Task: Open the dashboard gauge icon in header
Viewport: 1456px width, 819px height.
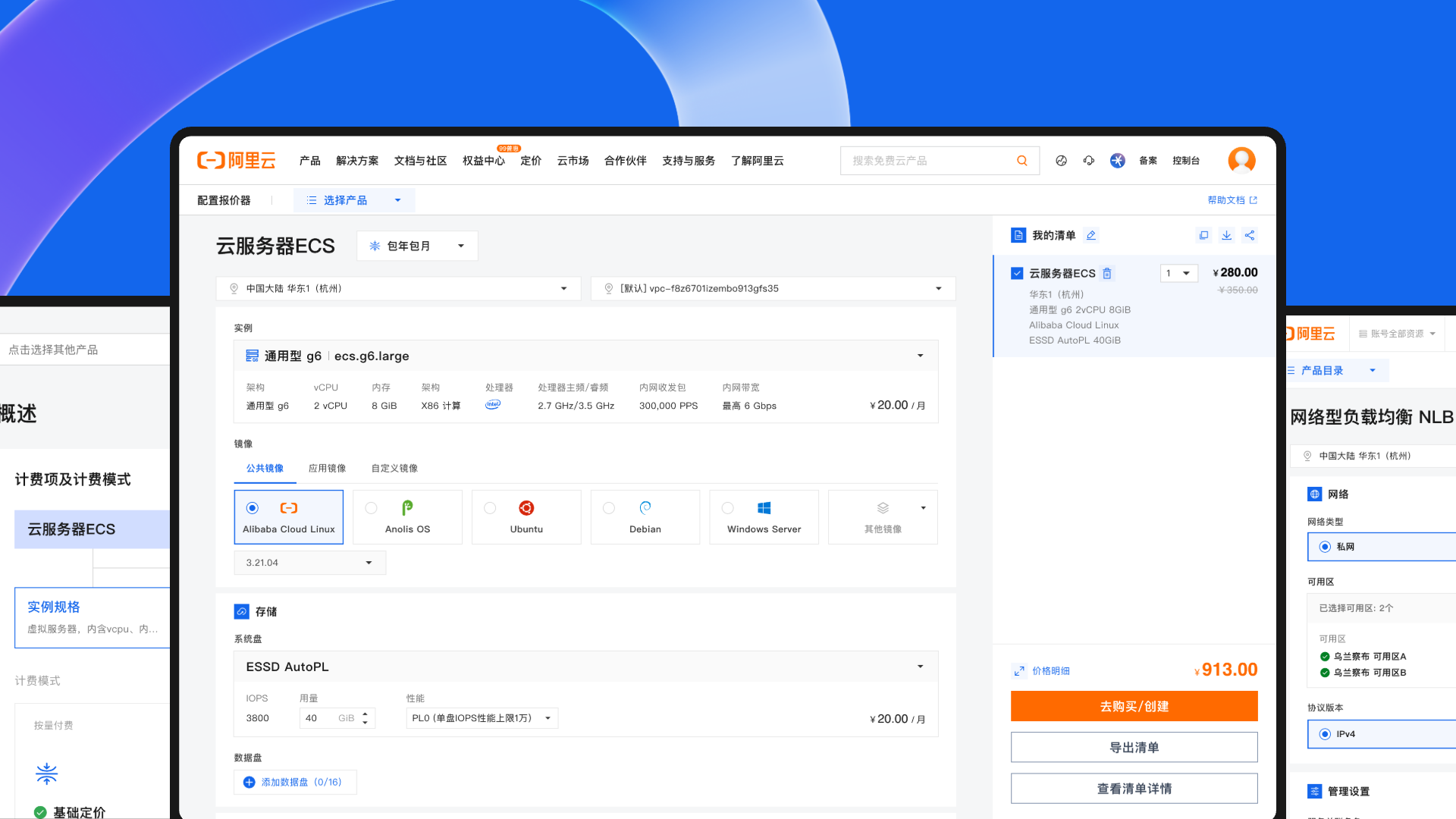Action: point(1061,161)
